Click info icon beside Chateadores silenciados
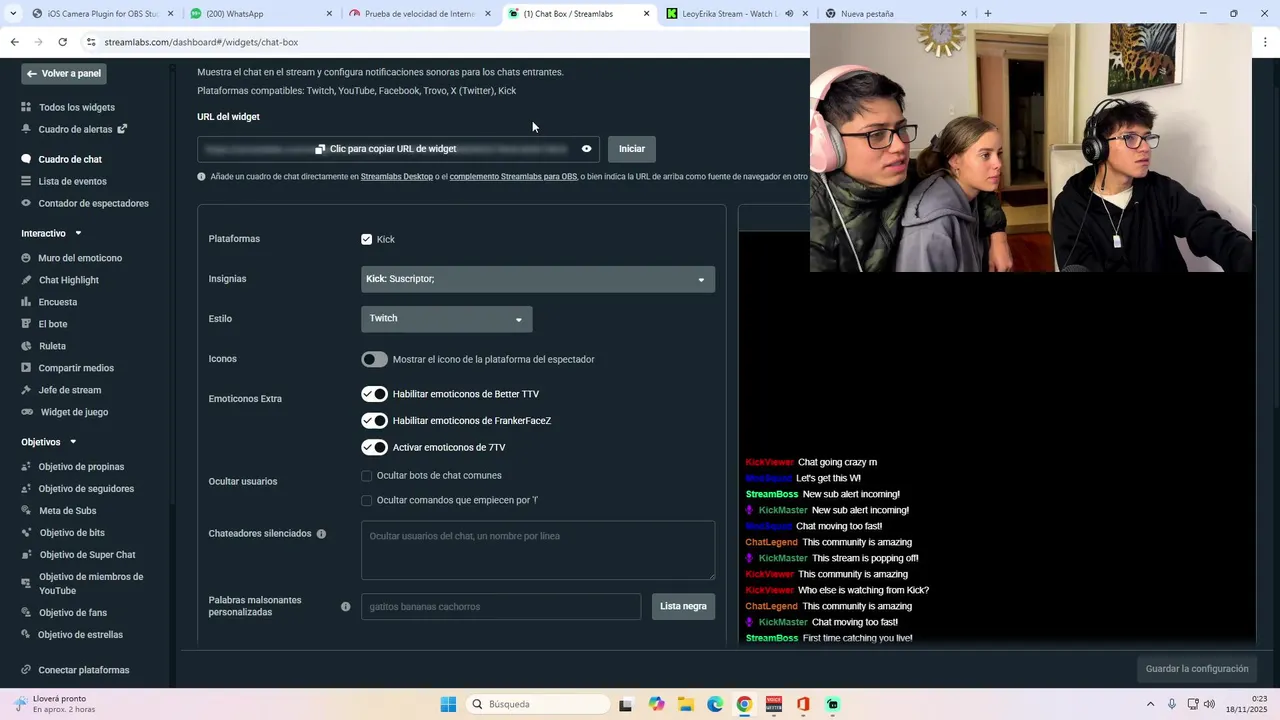 [x=321, y=534]
